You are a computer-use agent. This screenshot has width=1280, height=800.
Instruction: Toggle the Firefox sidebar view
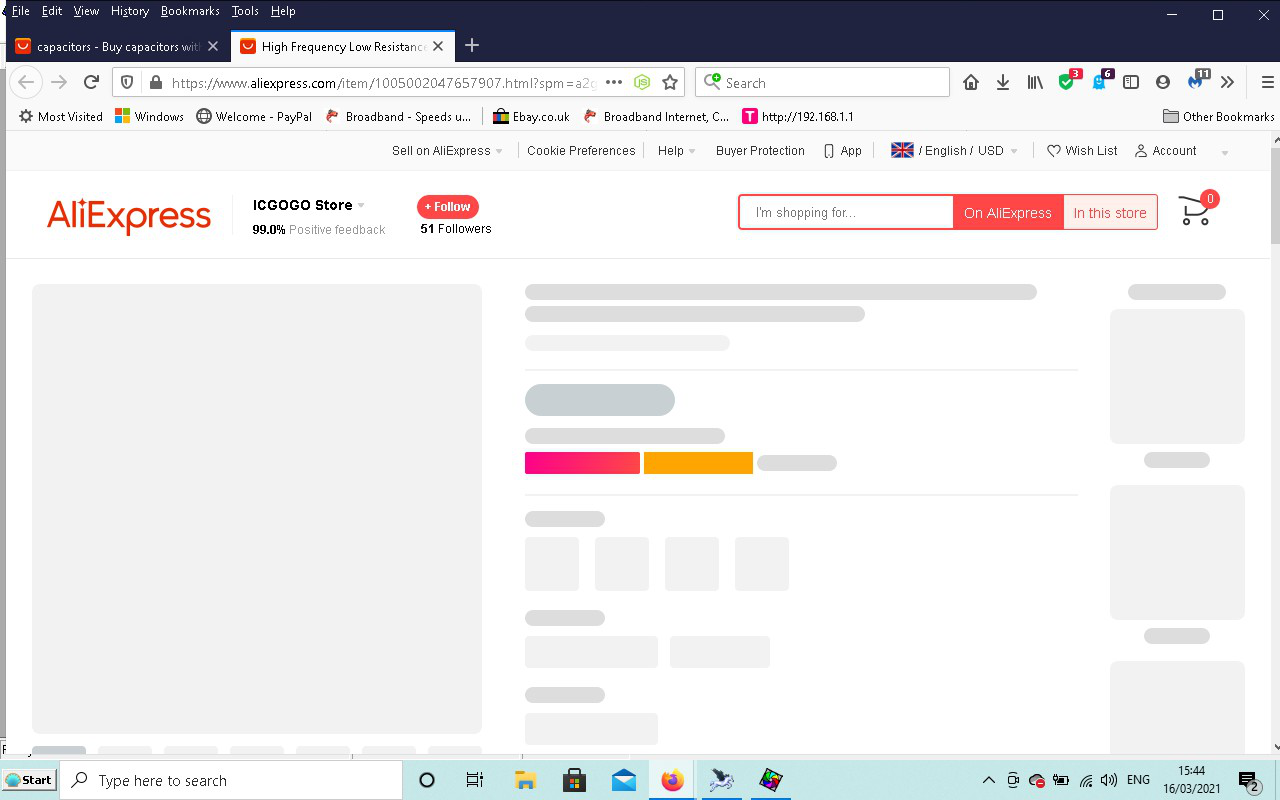pos(1131,83)
